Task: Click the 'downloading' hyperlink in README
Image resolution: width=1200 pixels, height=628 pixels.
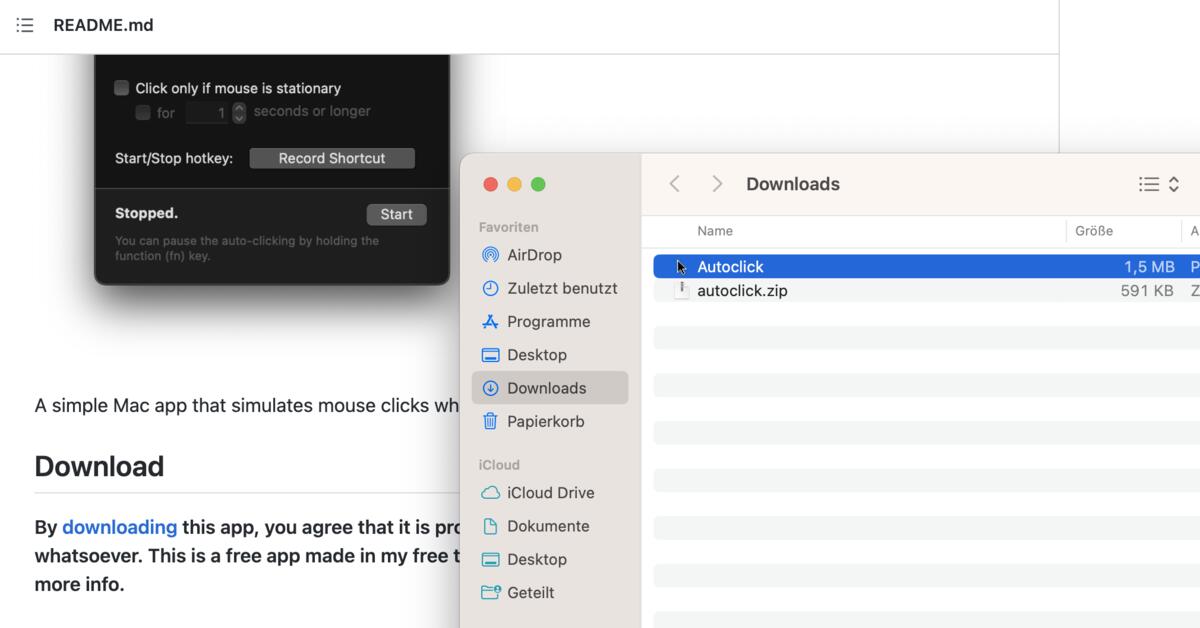Action: pos(120,527)
